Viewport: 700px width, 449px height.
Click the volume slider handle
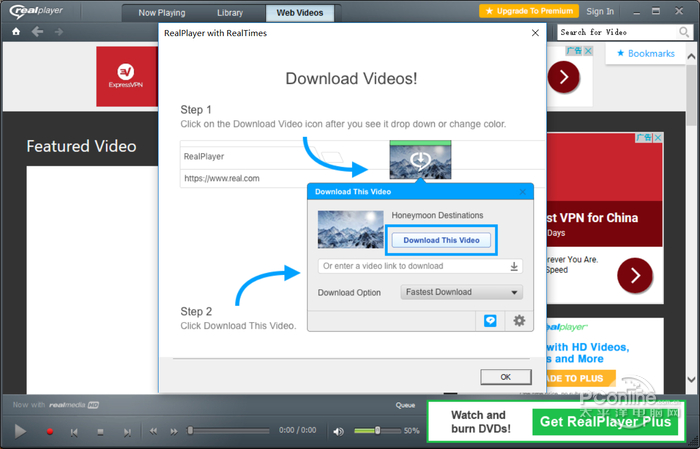[377, 431]
